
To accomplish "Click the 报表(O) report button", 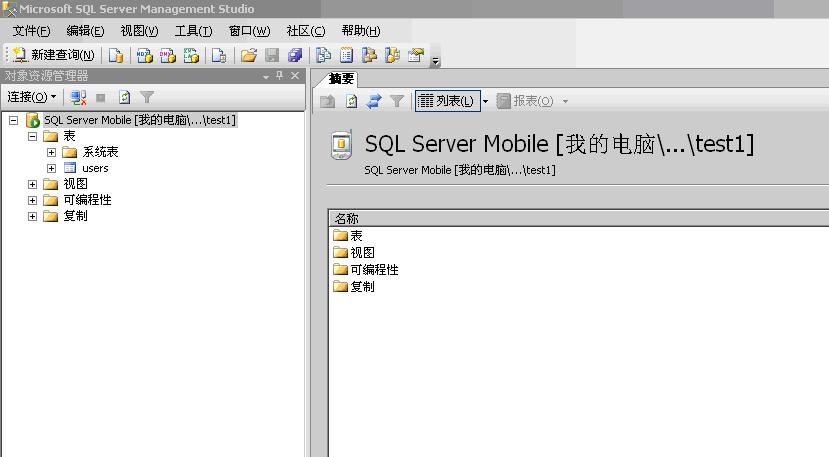I will [525, 101].
